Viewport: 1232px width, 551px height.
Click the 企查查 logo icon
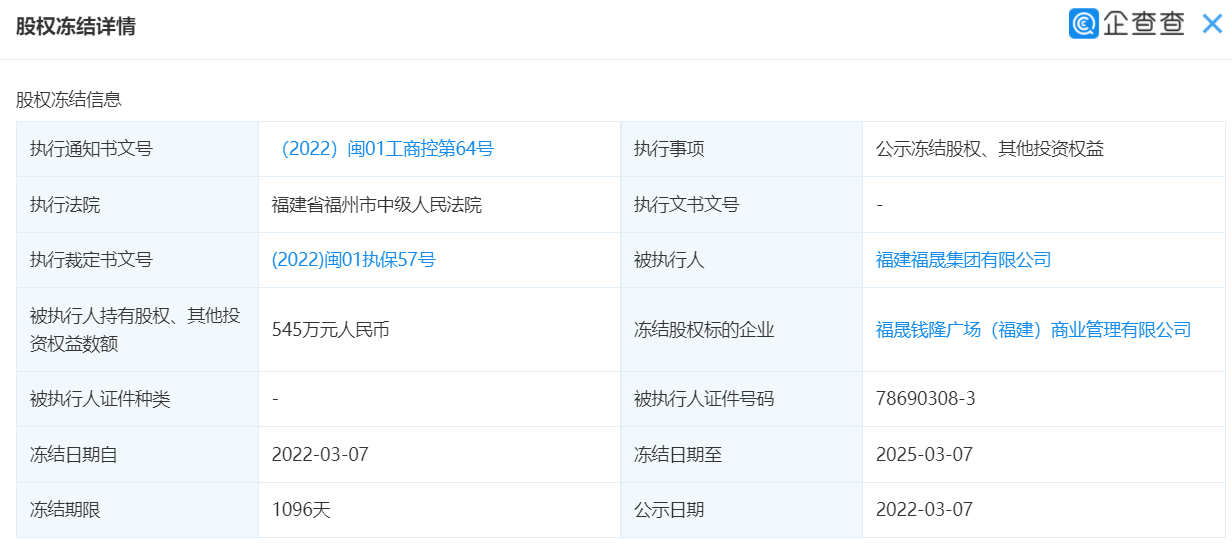[x=1084, y=24]
